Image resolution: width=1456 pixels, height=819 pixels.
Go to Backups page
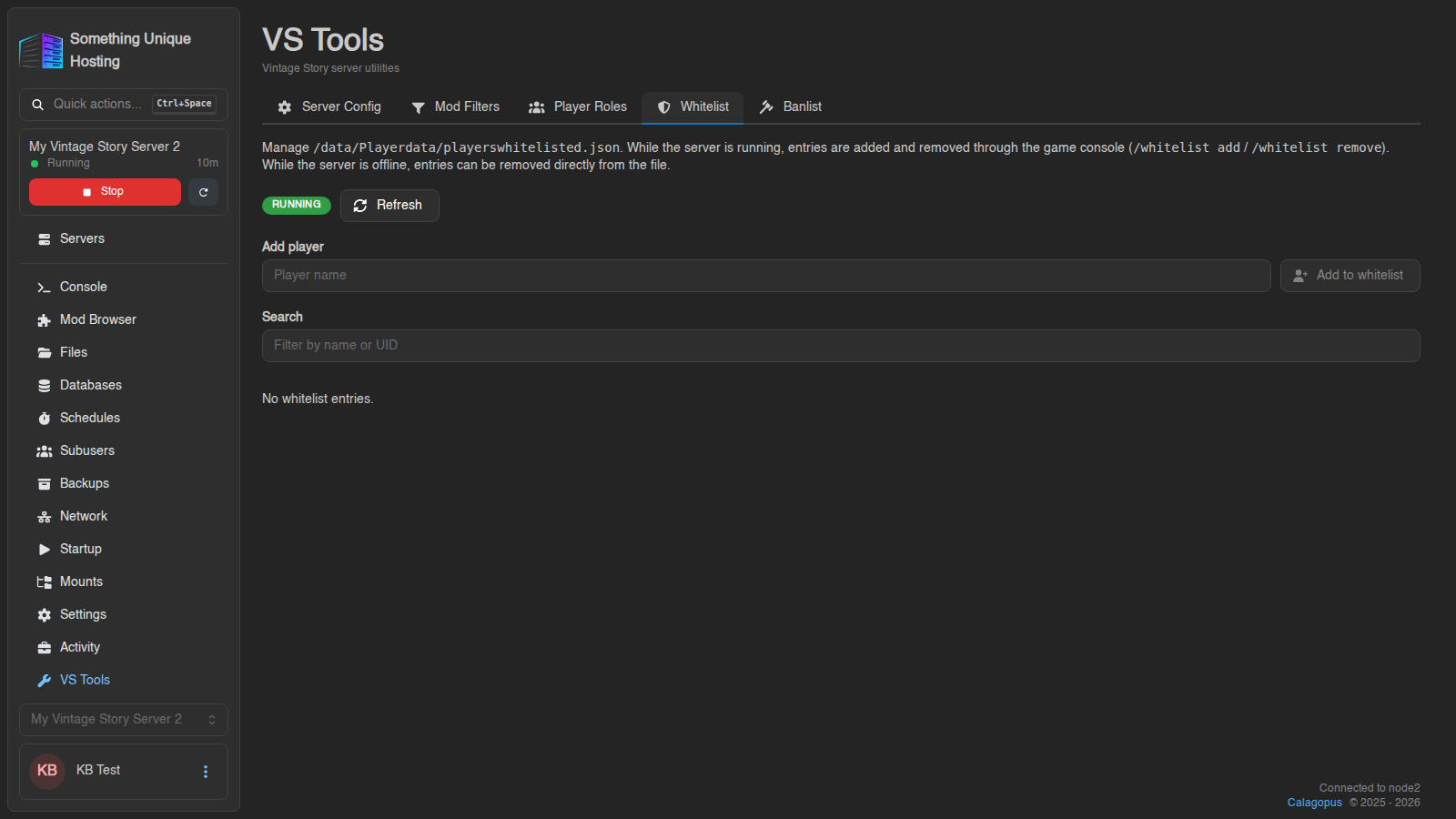click(x=124, y=483)
